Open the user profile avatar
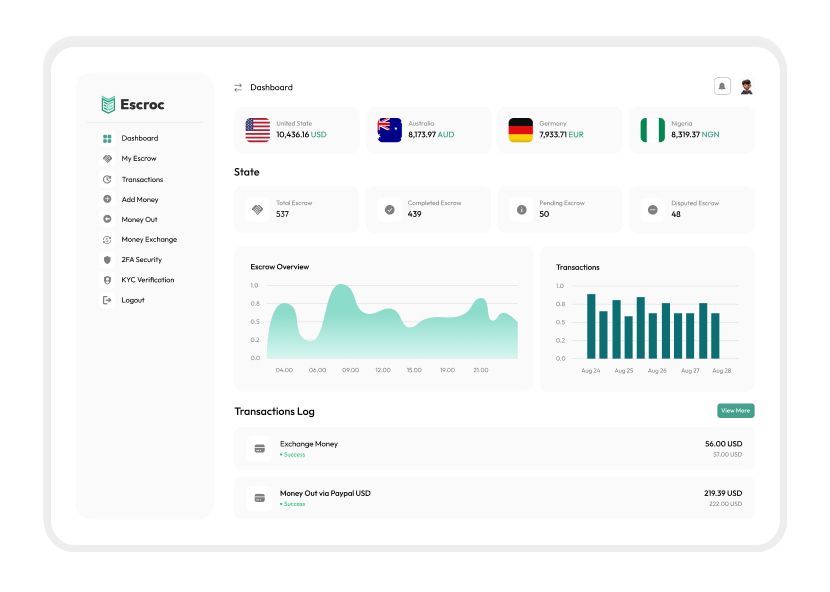830x592 pixels. [x=746, y=87]
